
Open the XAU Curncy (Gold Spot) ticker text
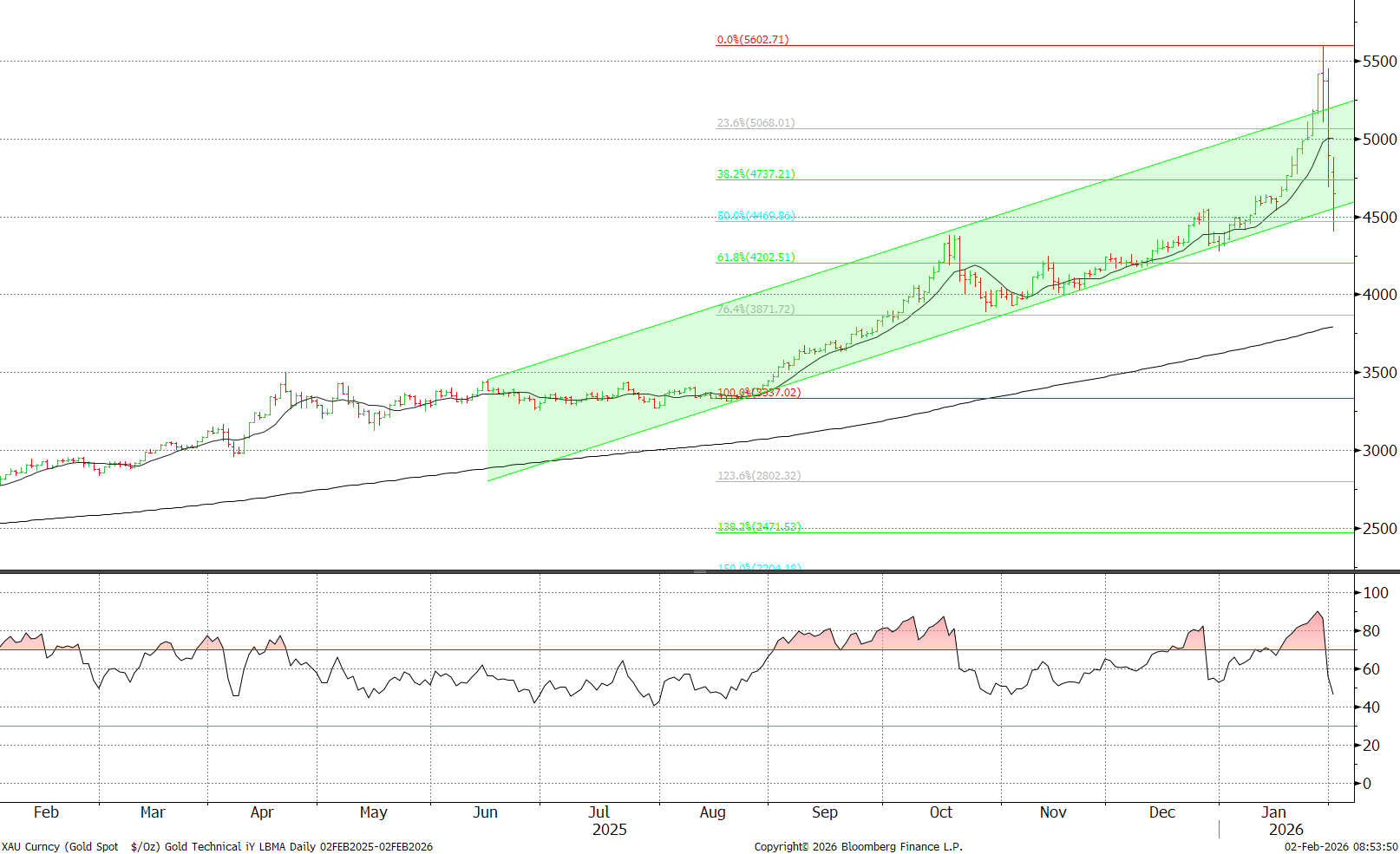pos(61,847)
